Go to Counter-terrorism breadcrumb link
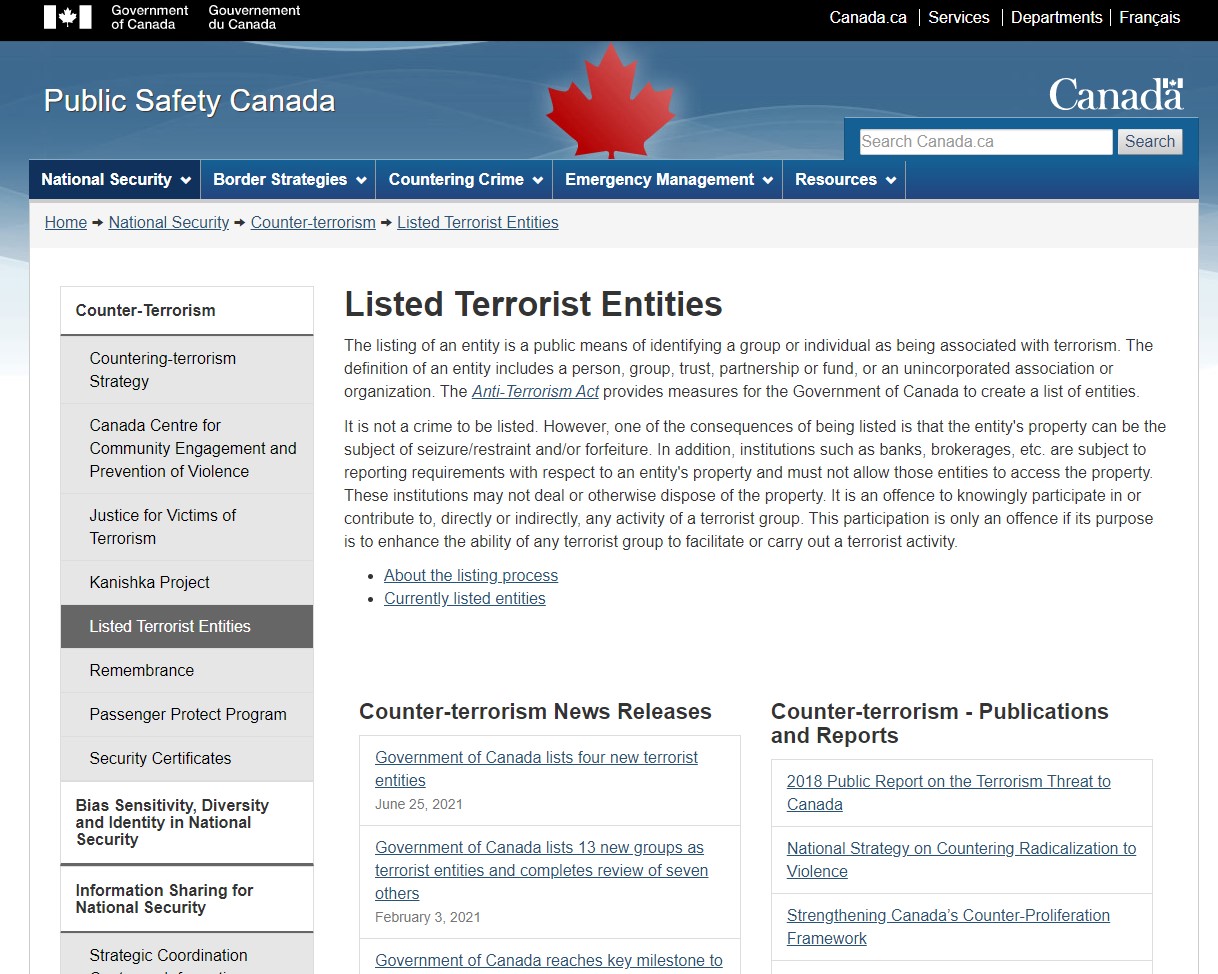Viewport: 1218px width, 974px height. (x=313, y=222)
